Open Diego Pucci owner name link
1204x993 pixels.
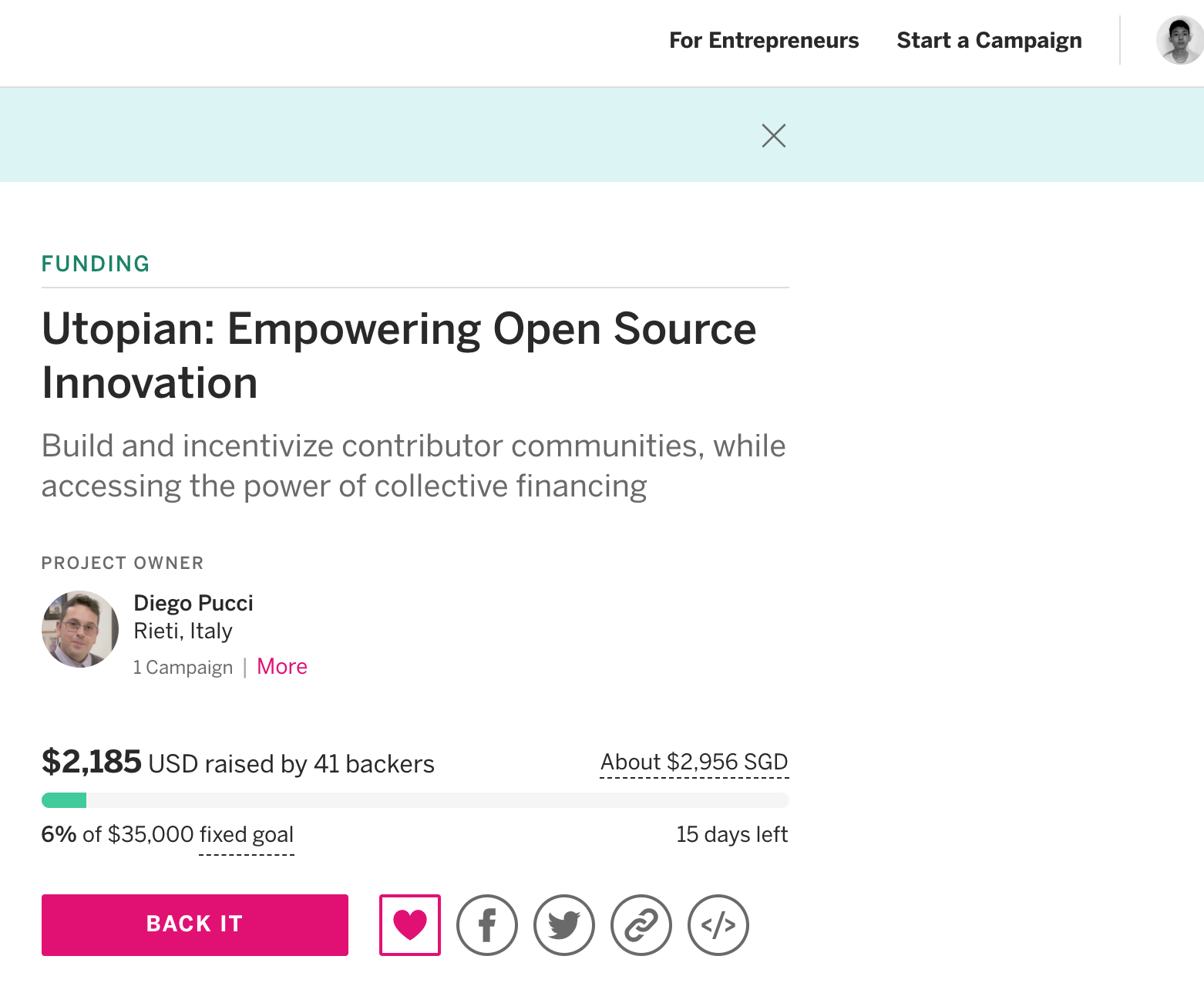click(x=193, y=603)
